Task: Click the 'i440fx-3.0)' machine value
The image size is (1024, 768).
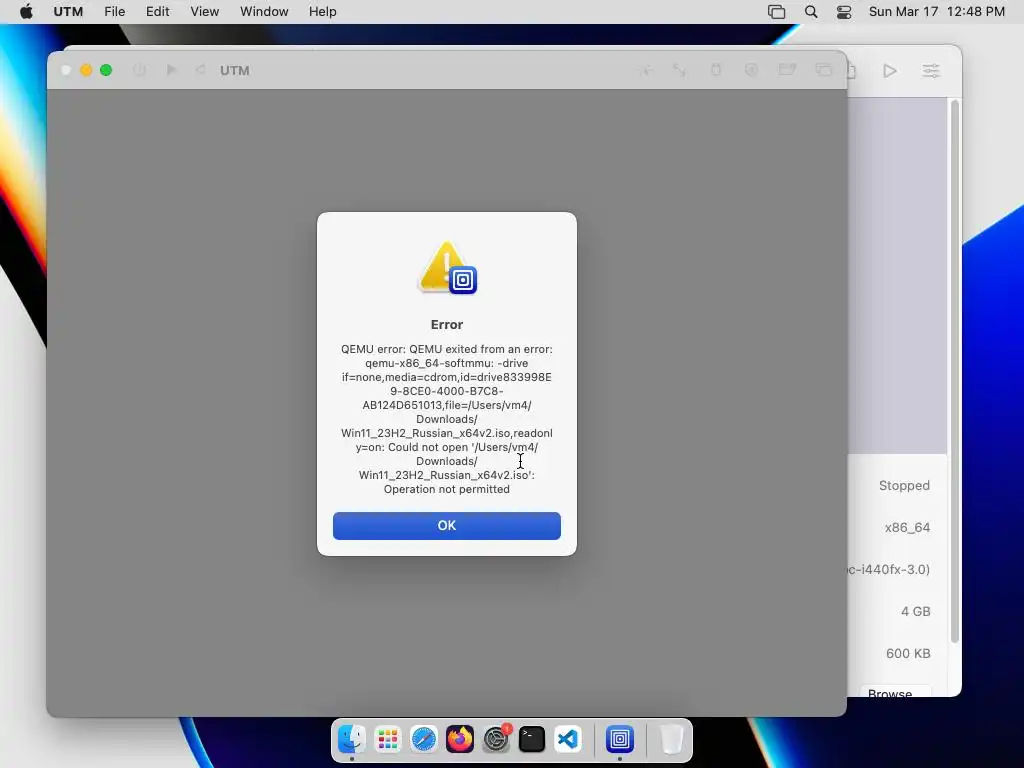Action: pos(889,569)
